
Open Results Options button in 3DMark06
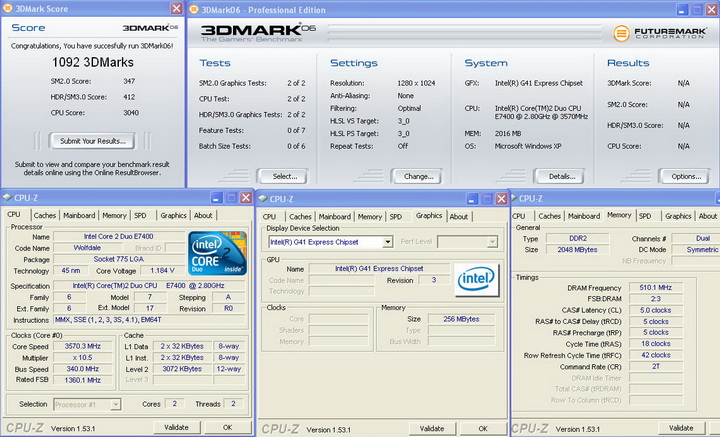point(686,176)
